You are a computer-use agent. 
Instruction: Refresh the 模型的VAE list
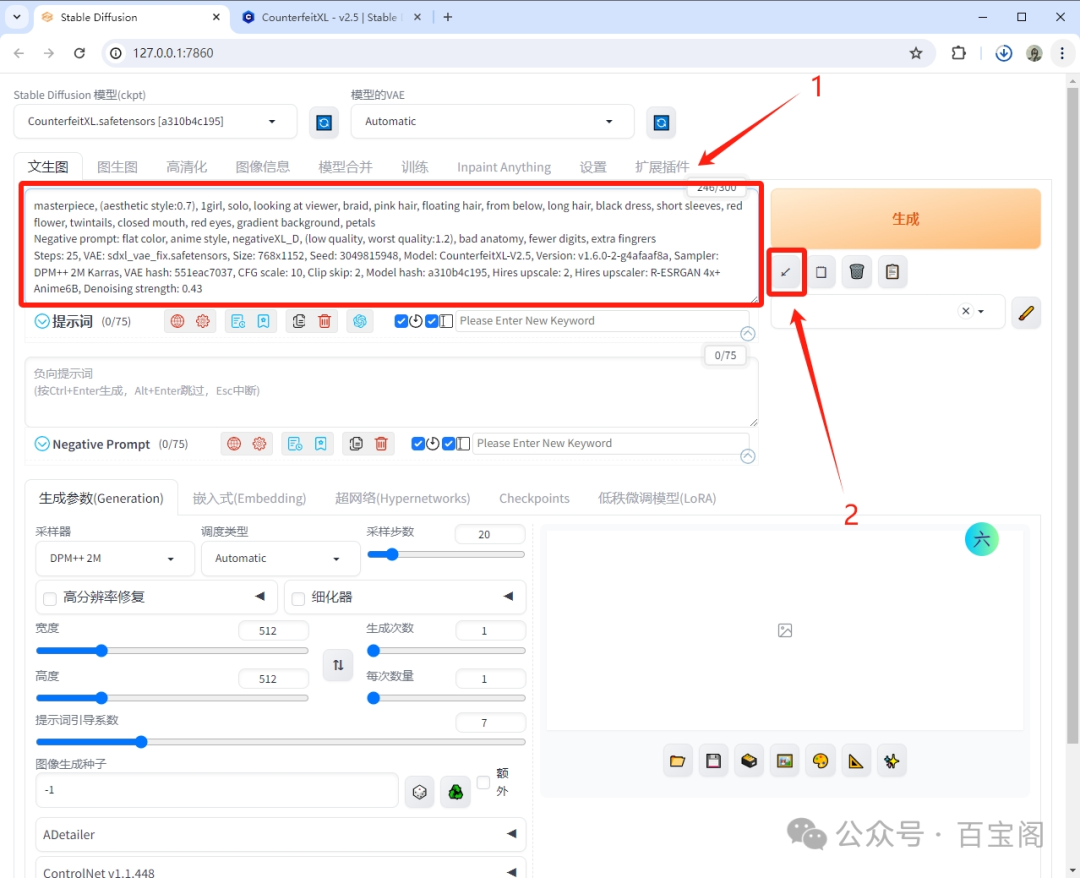pos(661,123)
